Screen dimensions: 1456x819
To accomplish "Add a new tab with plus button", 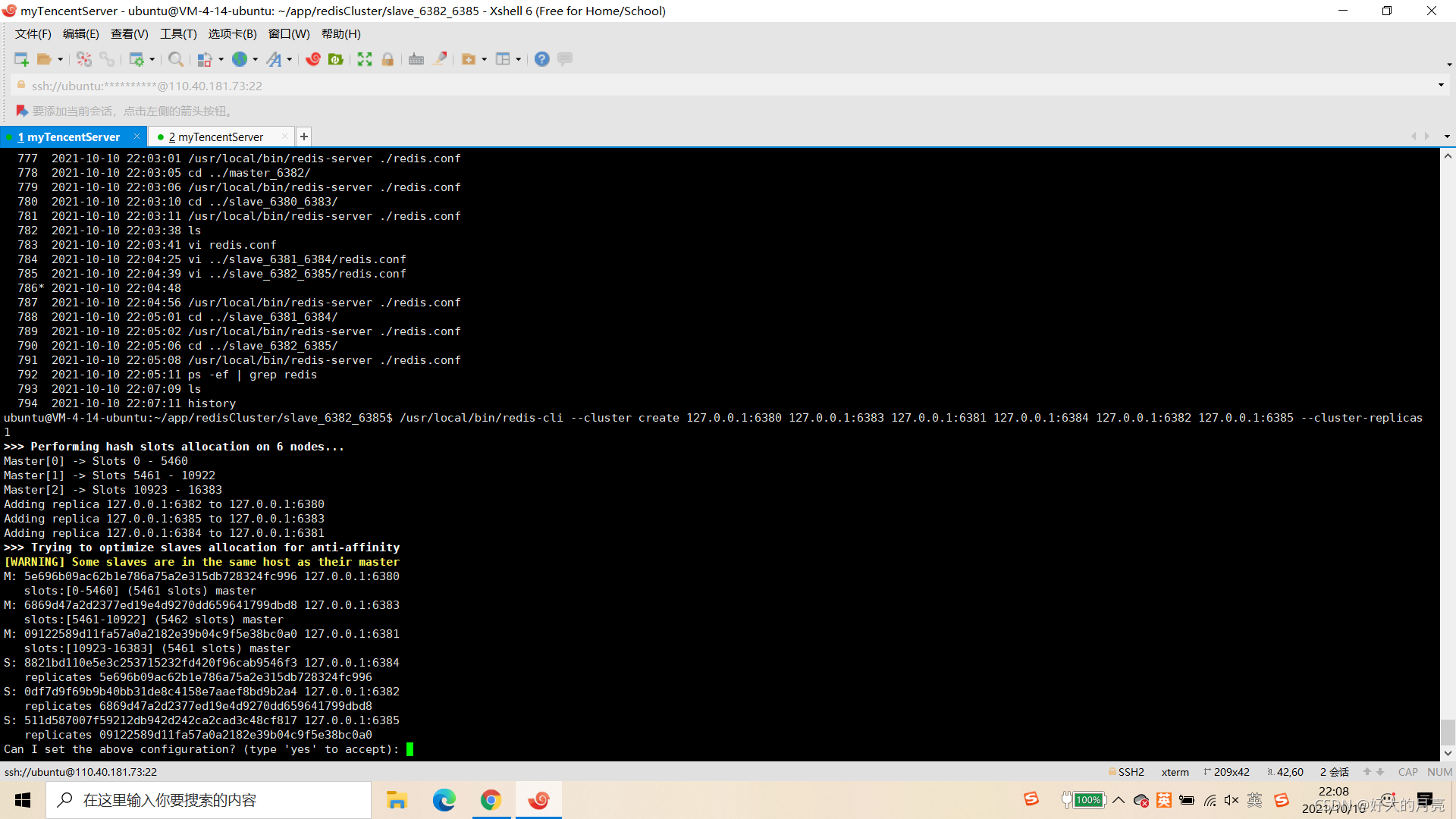I will (x=304, y=136).
